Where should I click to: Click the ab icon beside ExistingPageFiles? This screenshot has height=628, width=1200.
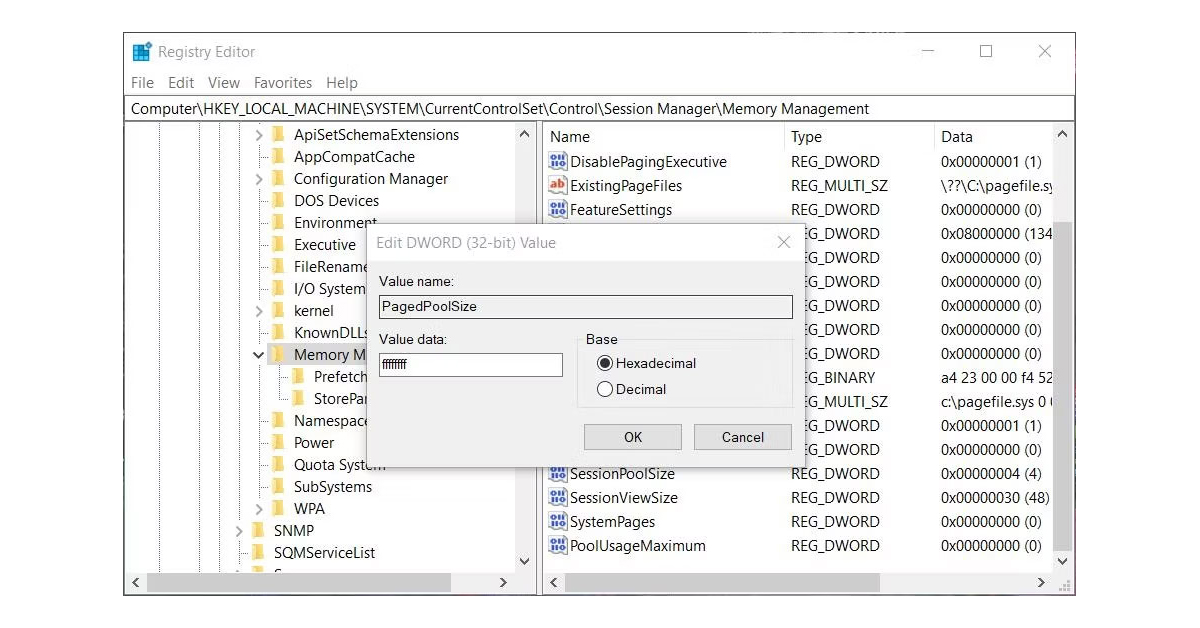pos(559,185)
